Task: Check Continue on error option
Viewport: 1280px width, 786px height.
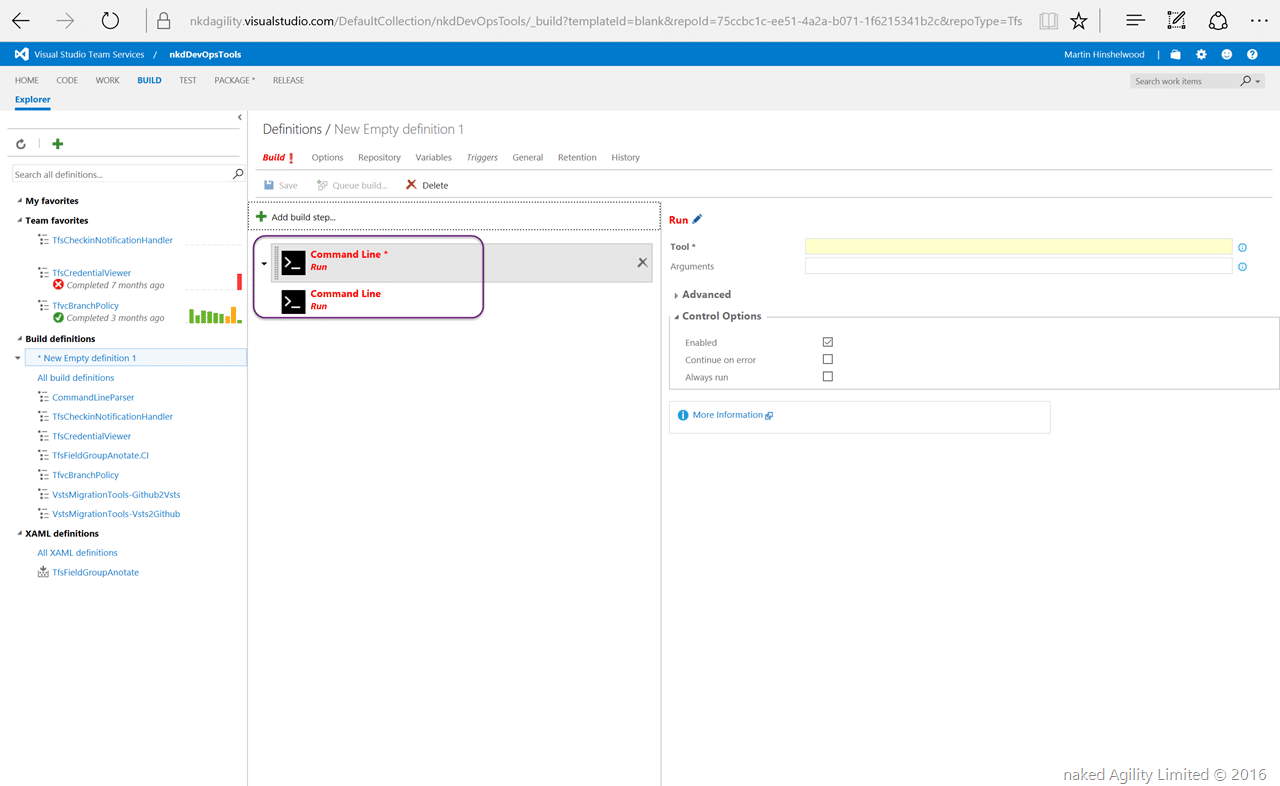Action: (x=827, y=359)
